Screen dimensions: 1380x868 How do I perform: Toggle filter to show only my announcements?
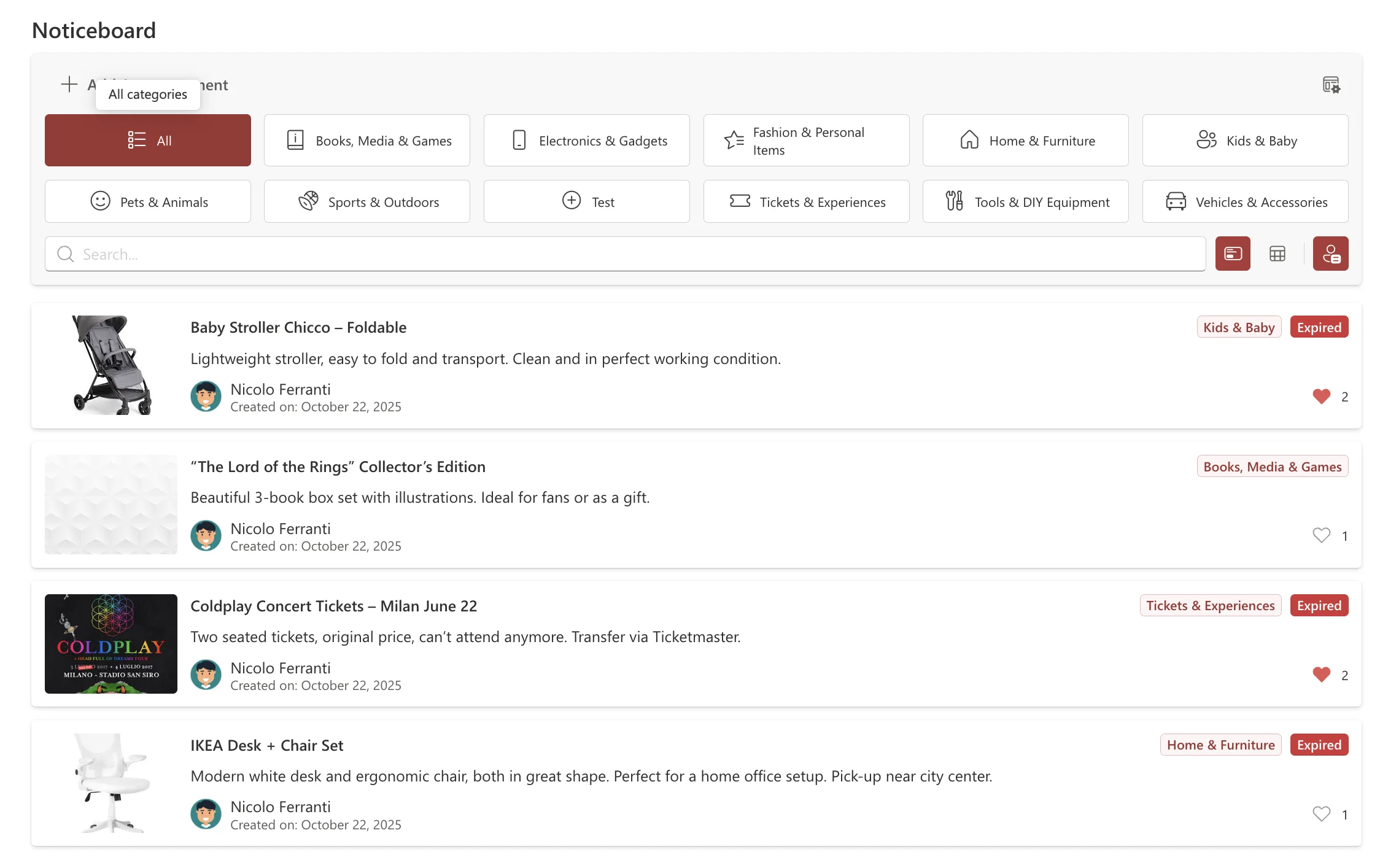1330,254
